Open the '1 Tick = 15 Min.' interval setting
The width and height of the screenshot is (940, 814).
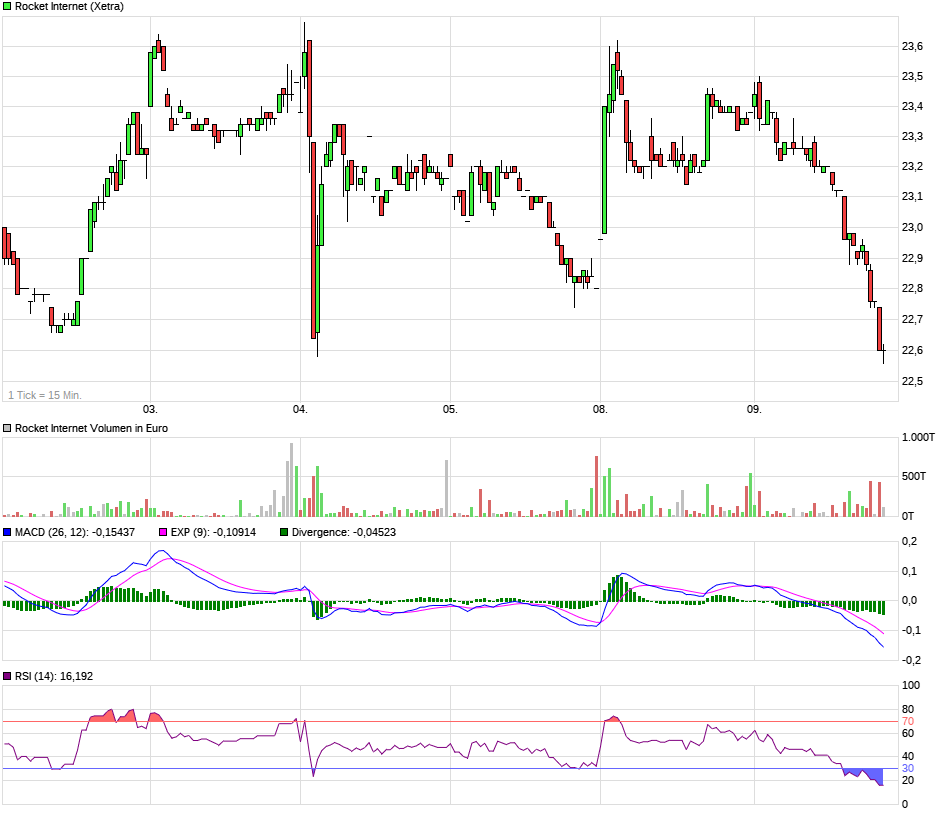(x=47, y=394)
